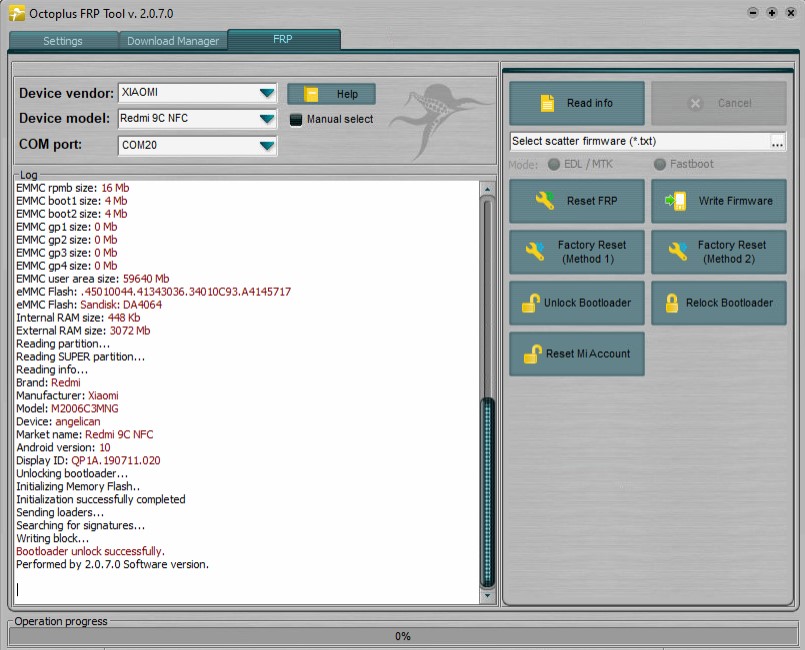Click the Octoplus app icon in title bar
805x650 pixels.
pyautogui.click(x=16, y=13)
